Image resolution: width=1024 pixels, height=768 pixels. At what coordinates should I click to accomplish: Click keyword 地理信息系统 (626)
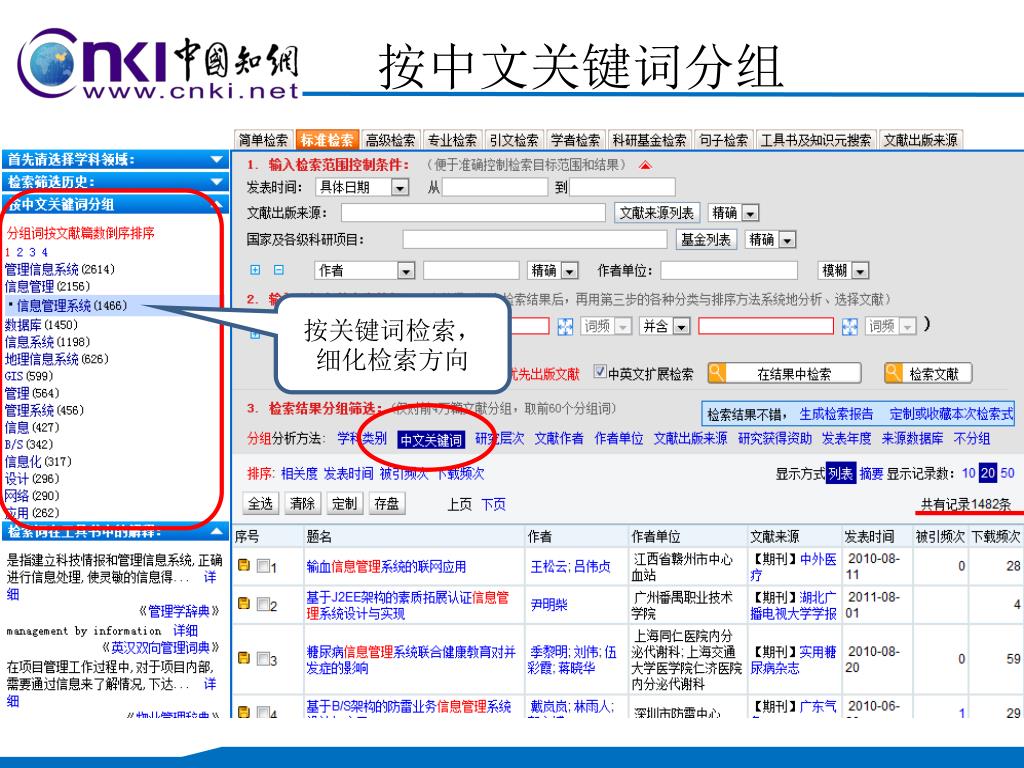click(56, 359)
